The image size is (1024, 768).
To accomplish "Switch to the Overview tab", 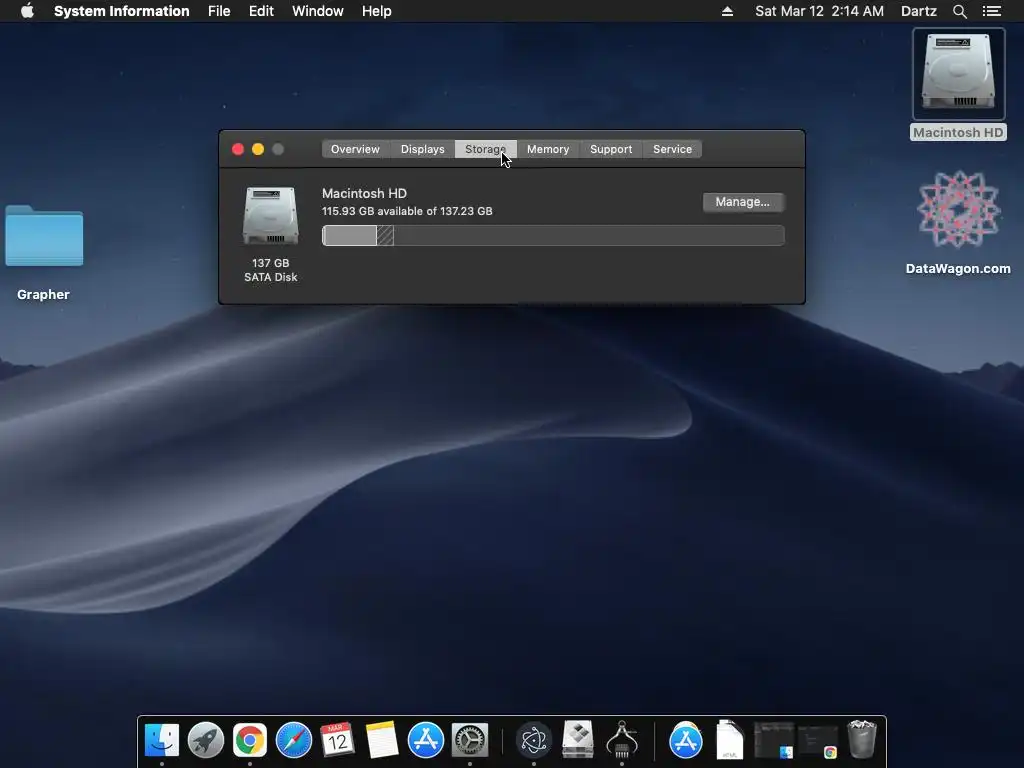I will pos(355,149).
